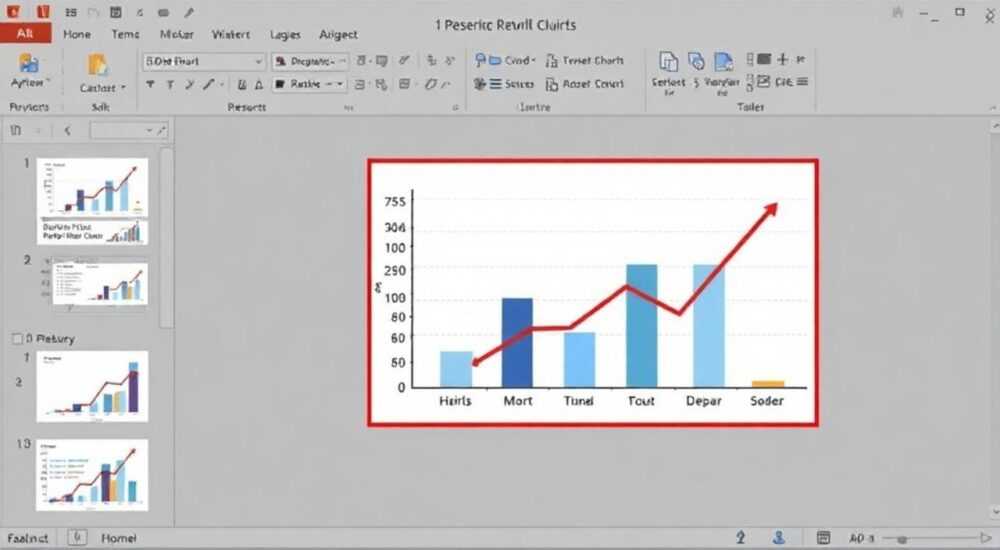Click the gray rectangle icon in quick access toolbar
The width and height of the screenshot is (1000, 550).
coord(163,12)
